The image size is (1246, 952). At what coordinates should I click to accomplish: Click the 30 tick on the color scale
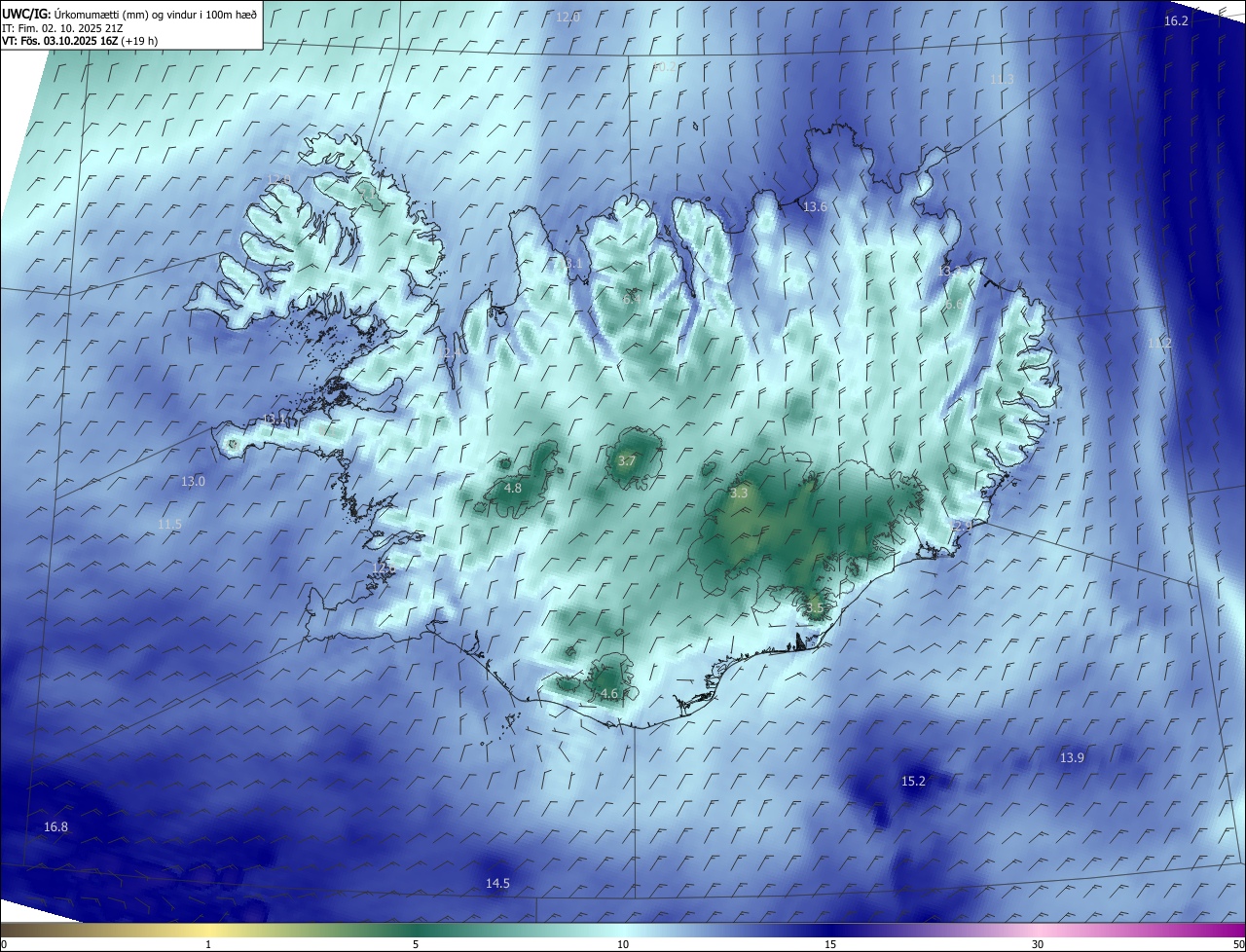click(1038, 944)
